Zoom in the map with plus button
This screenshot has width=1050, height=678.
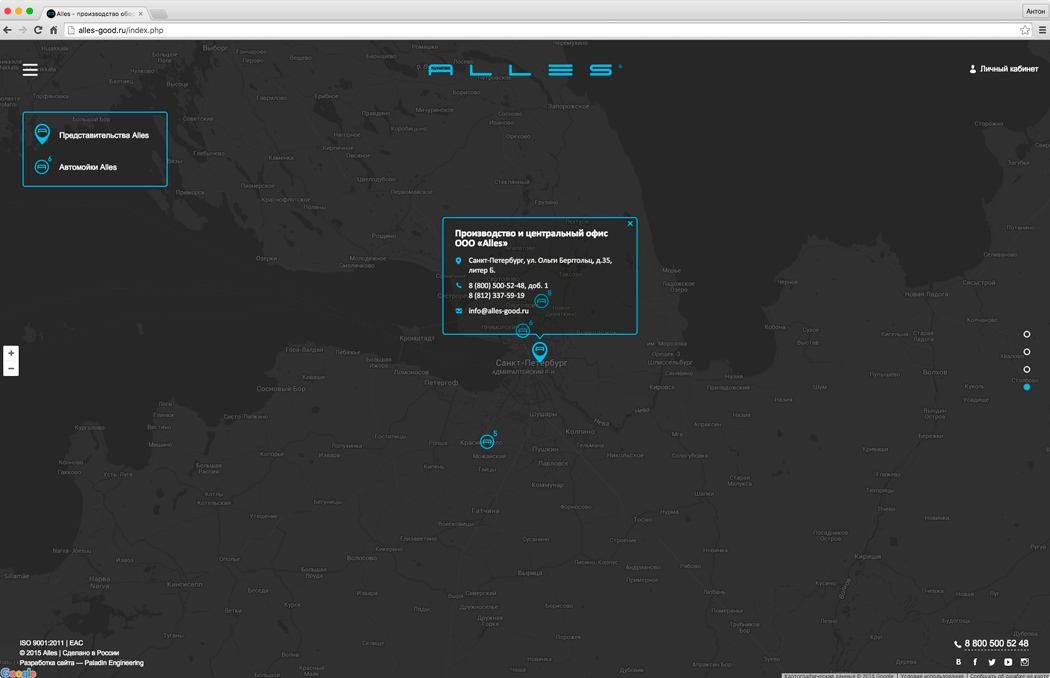tap(11, 353)
